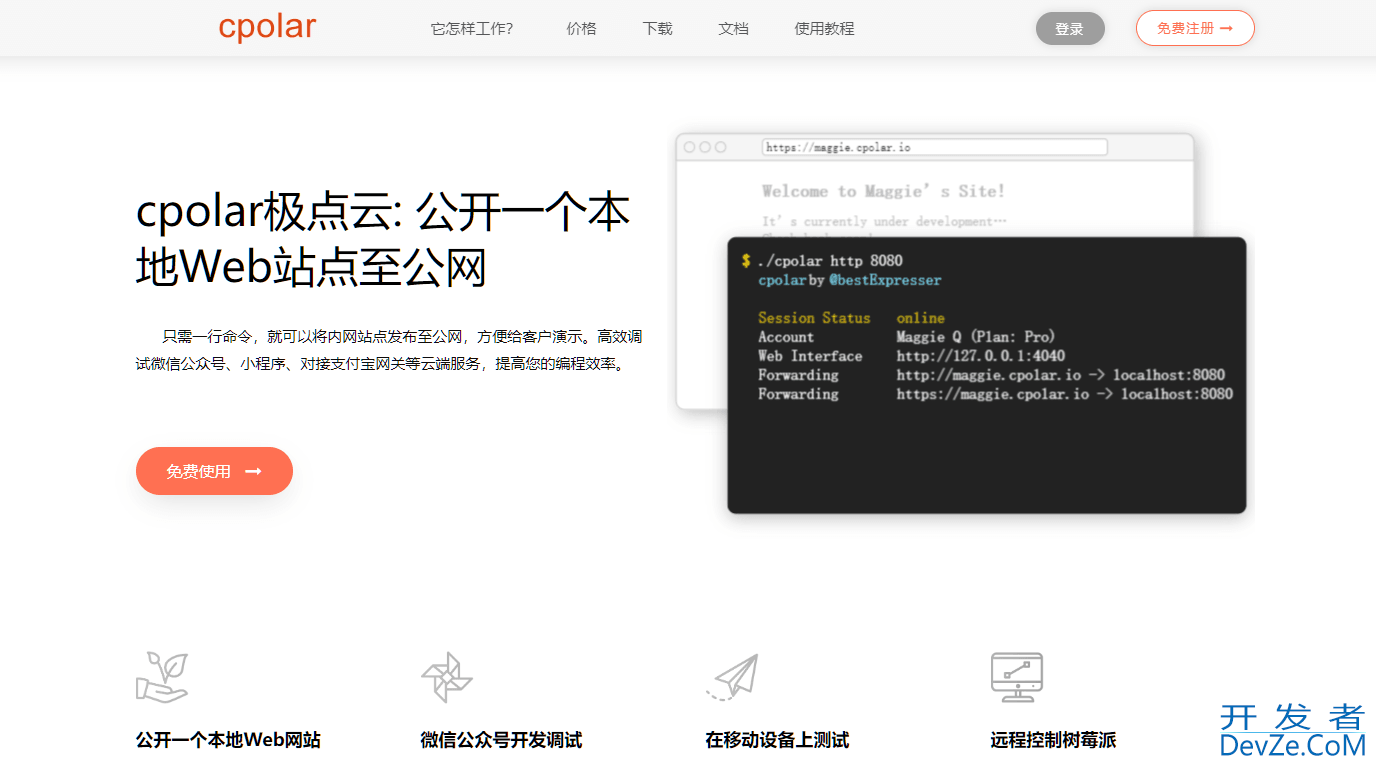Open the 它怎样工作? menu item
The width and height of the screenshot is (1376, 767).
click(472, 29)
